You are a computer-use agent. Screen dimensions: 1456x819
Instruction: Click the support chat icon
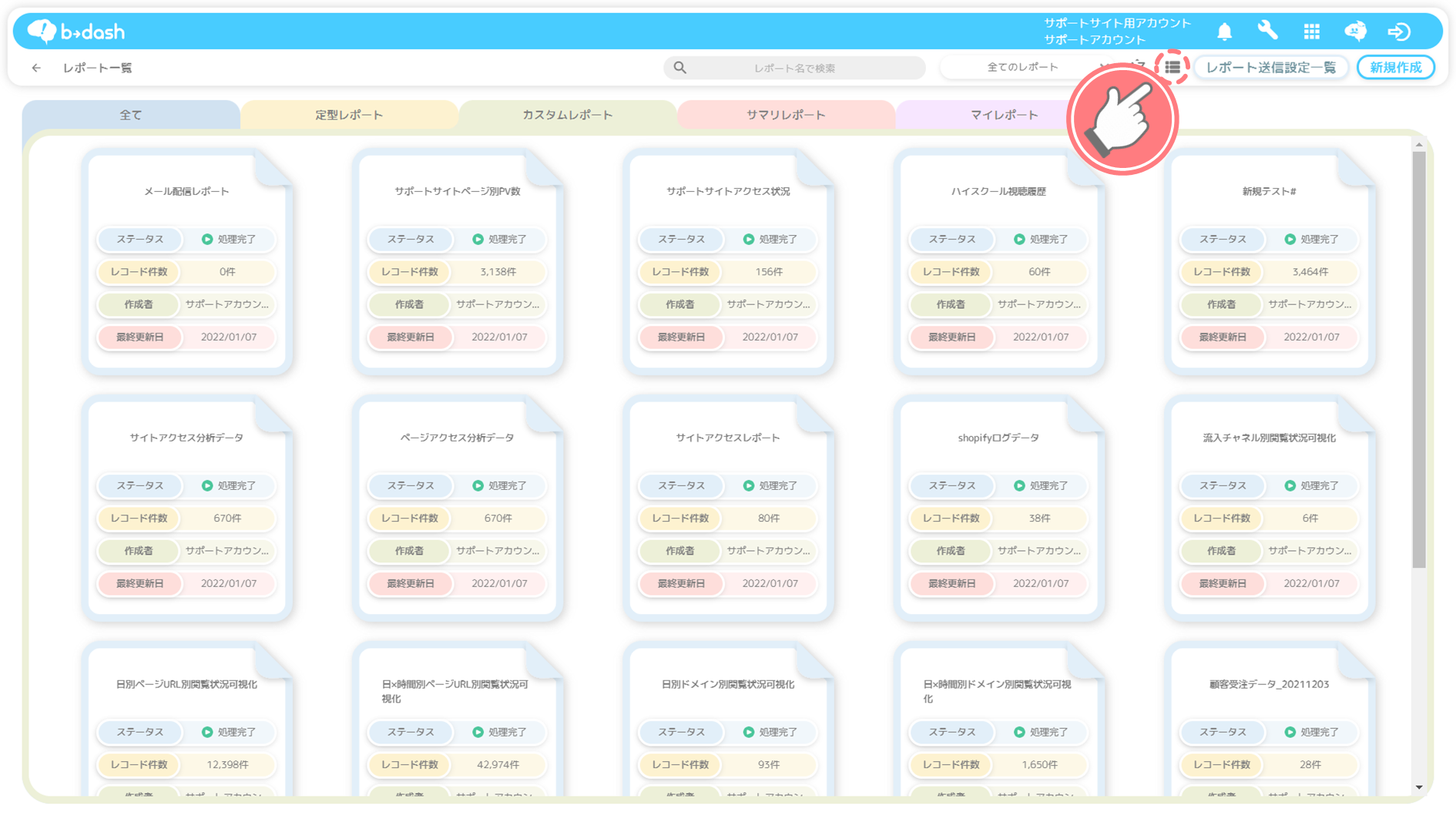tap(1355, 32)
